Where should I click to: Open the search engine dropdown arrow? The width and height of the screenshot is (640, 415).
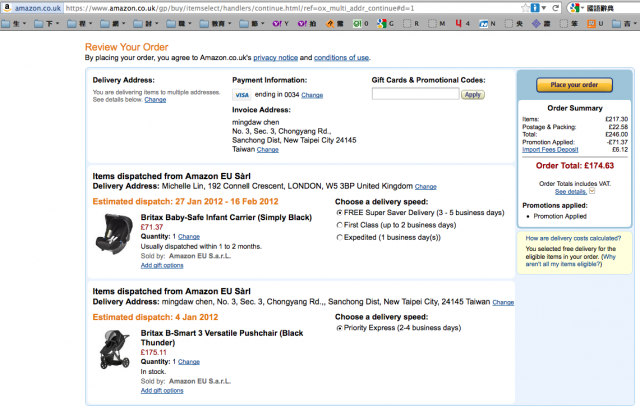coord(581,7)
